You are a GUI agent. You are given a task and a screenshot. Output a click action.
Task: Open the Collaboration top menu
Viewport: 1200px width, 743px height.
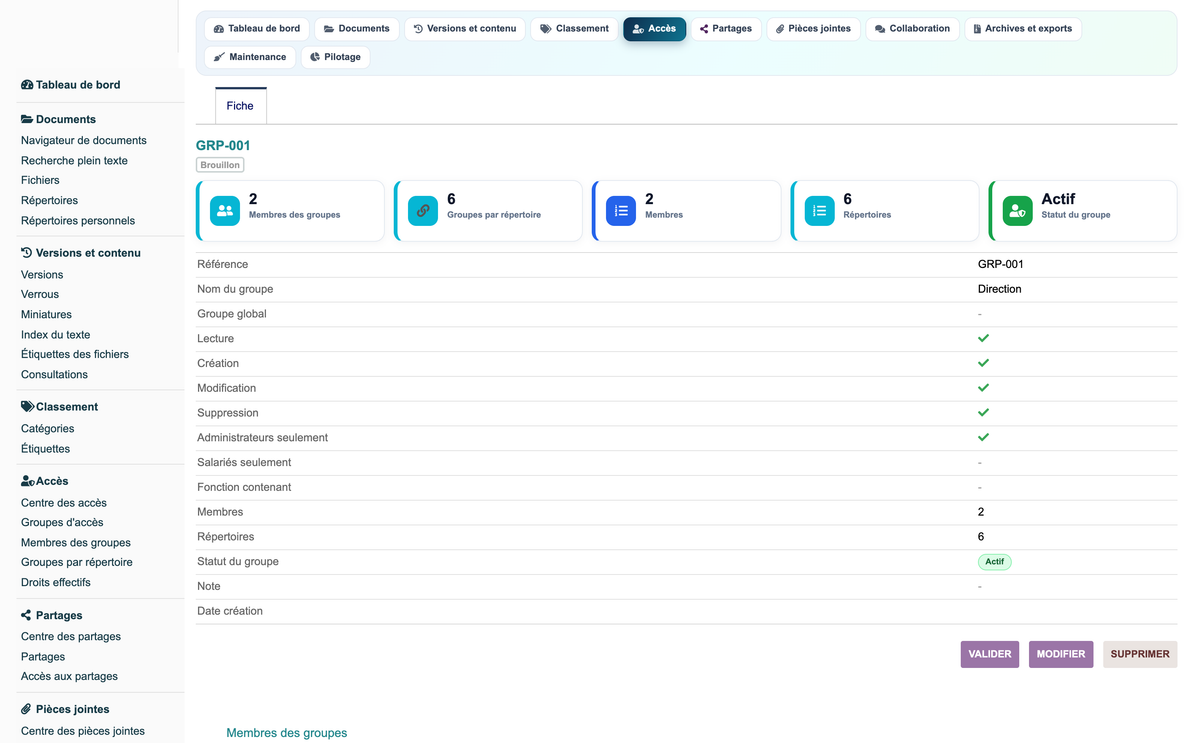[913, 29]
